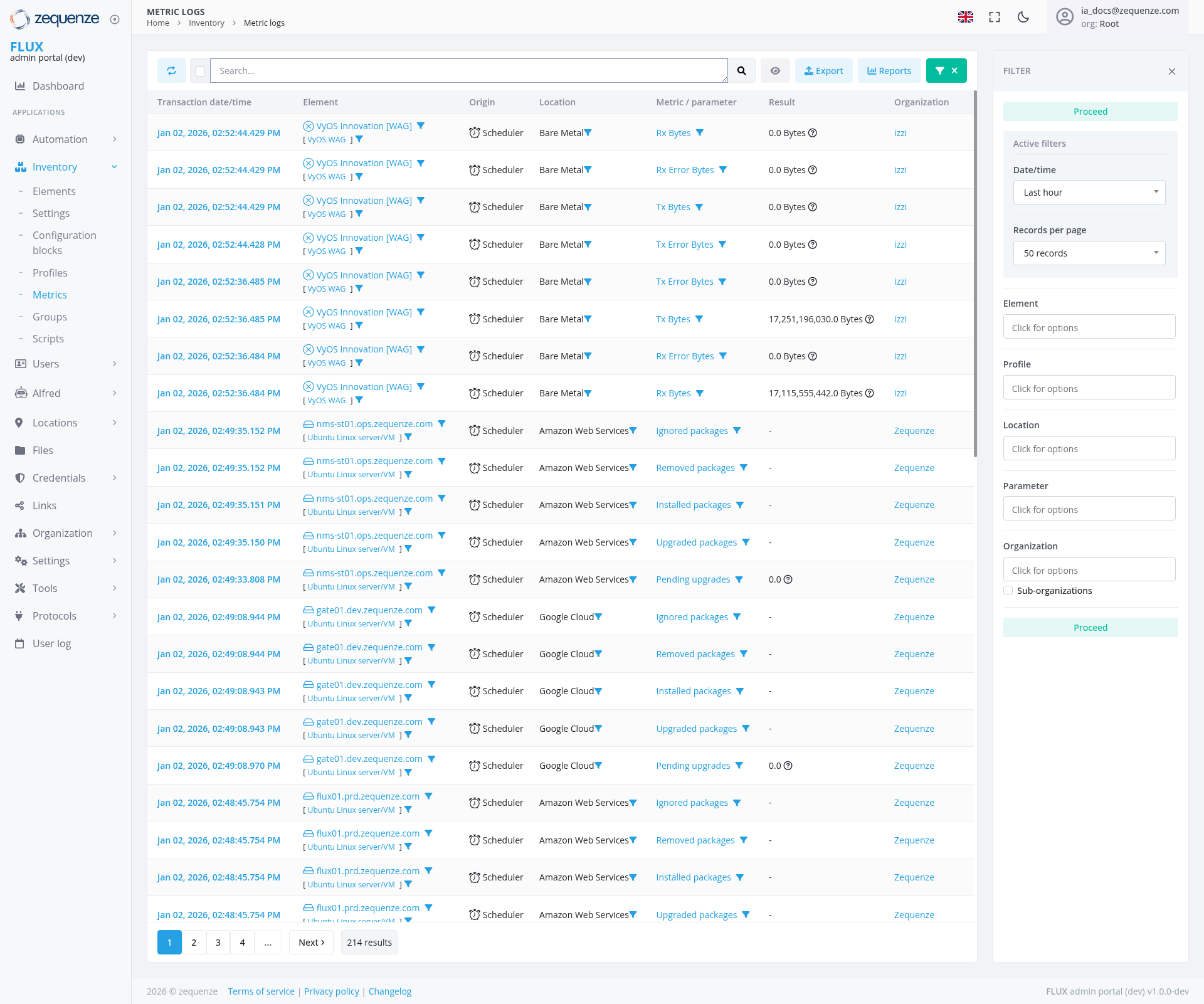
Task: Click in the Search field
Action: pos(468,71)
